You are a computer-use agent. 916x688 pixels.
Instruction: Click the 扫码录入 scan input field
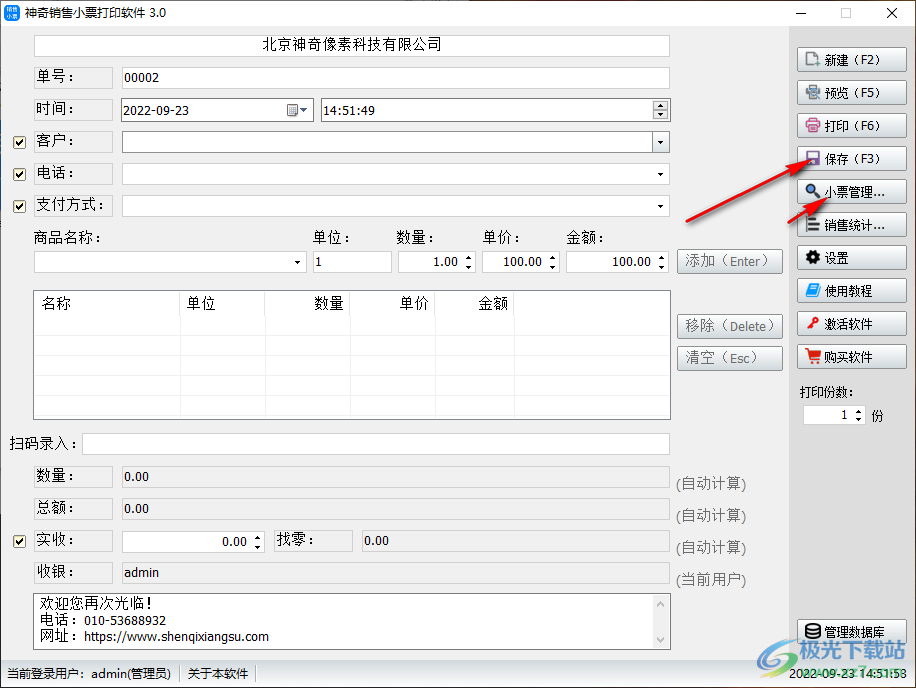click(x=376, y=444)
